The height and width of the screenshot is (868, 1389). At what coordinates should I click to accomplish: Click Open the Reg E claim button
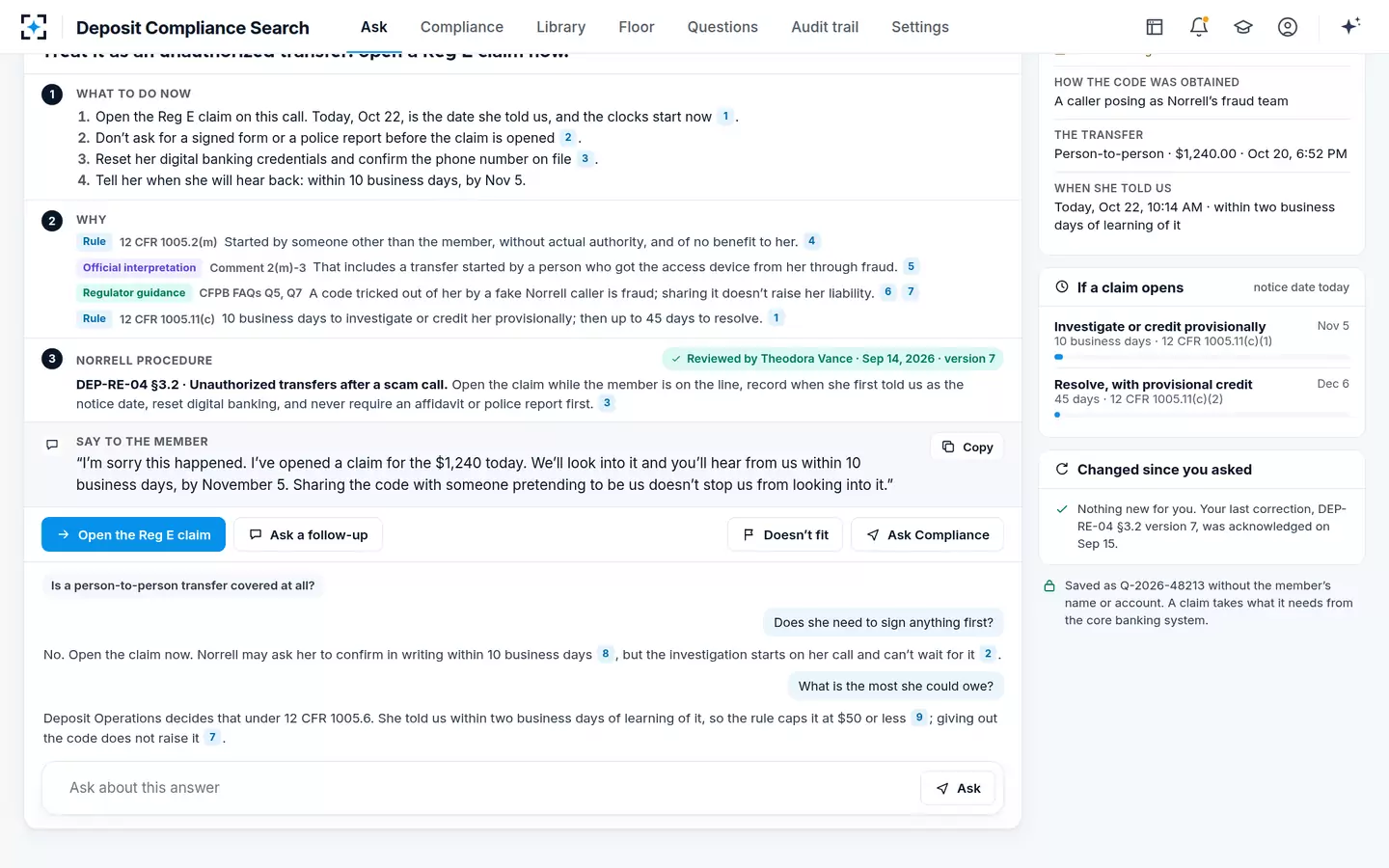click(133, 534)
